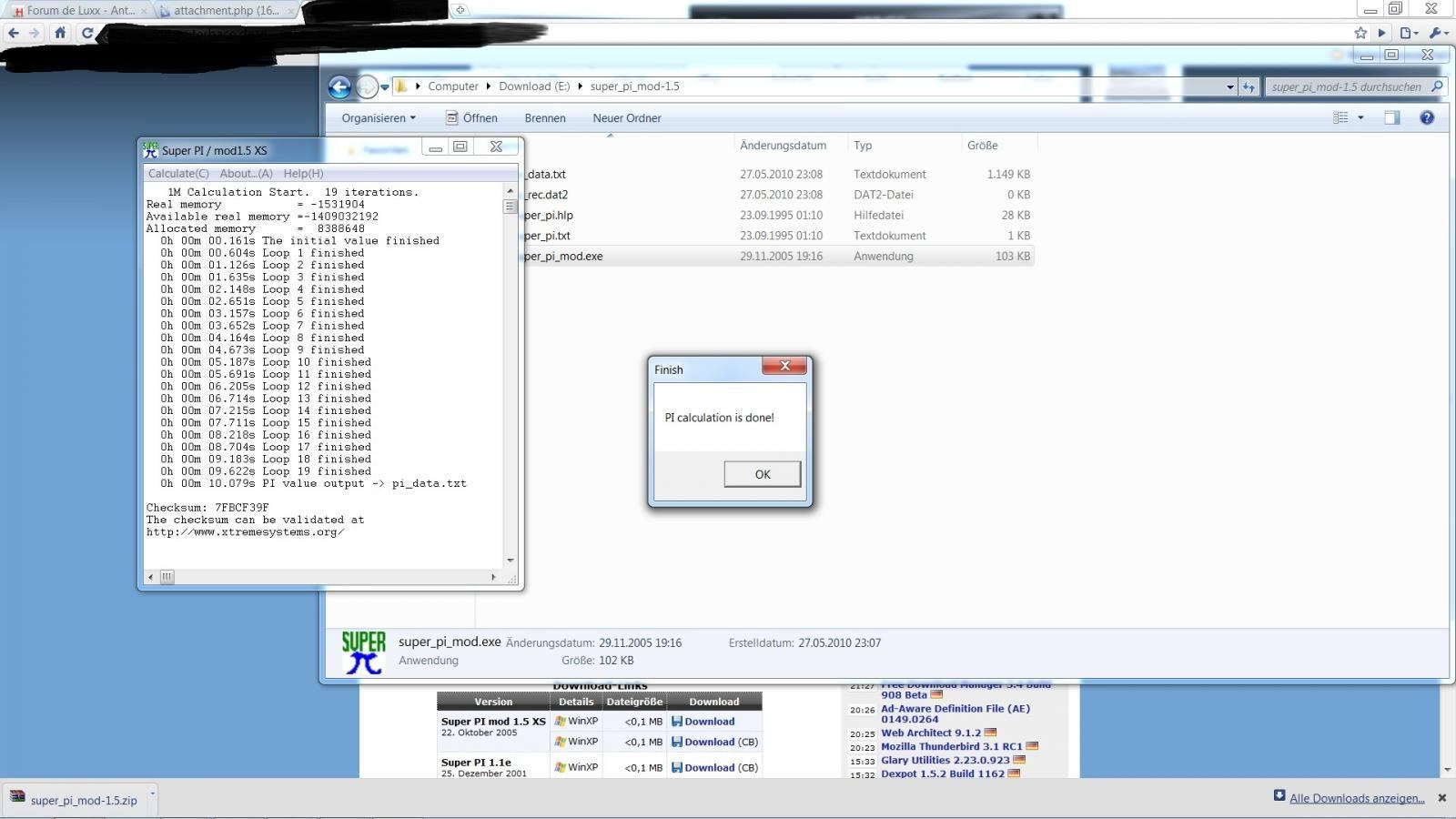Switch to Forum de Luxx tab
This screenshot has height=819, width=1456.
[79, 11]
